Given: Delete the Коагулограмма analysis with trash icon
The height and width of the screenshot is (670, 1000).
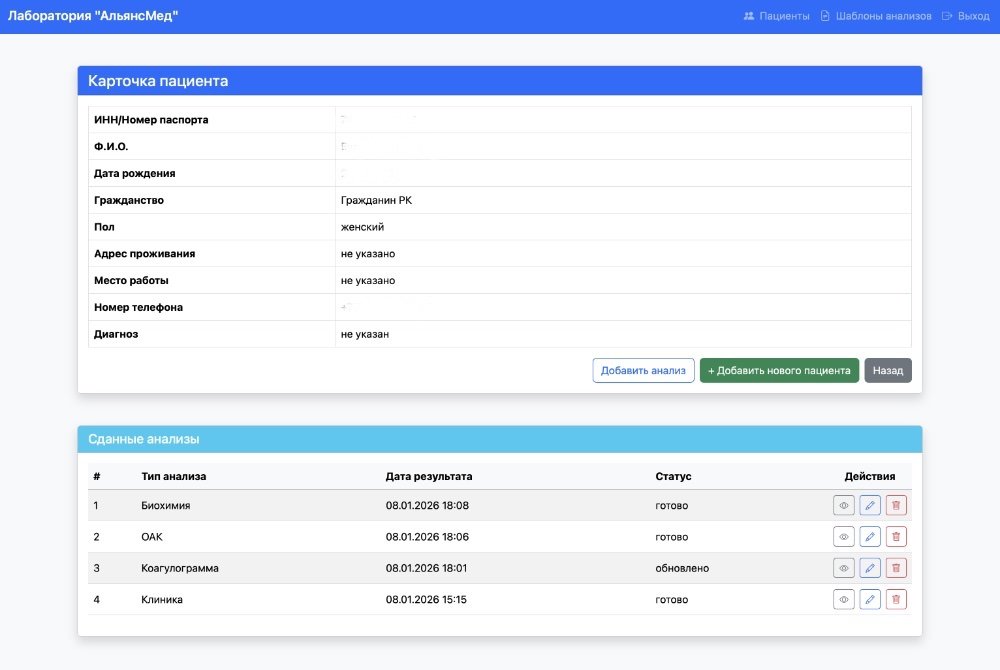Looking at the screenshot, I should (x=895, y=567).
